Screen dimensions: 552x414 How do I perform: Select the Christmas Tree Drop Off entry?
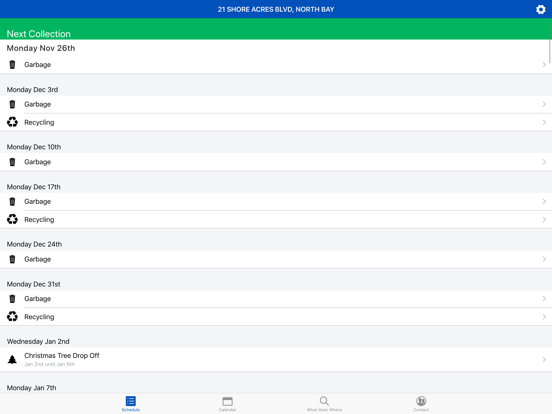[x=276, y=359]
